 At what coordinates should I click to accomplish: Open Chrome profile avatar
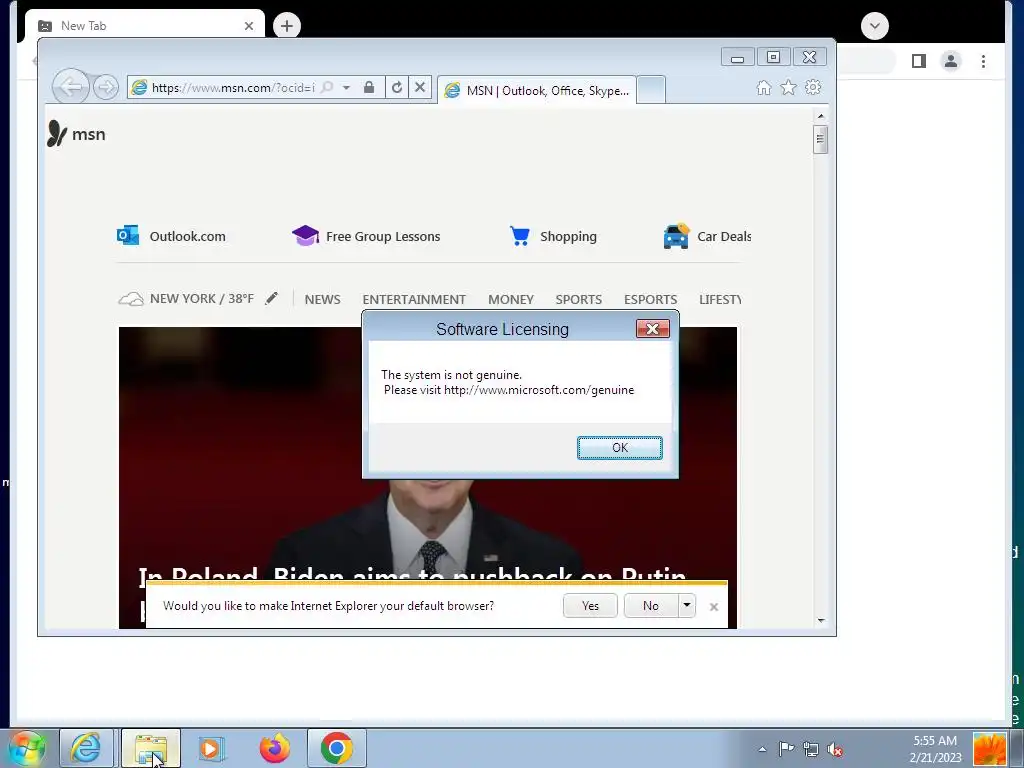coord(951,61)
